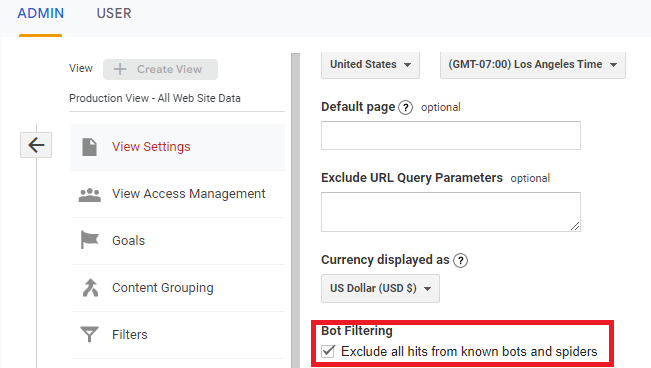The height and width of the screenshot is (368, 651).
Task: Click the Filters funnel icon
Action: [89, 334]
